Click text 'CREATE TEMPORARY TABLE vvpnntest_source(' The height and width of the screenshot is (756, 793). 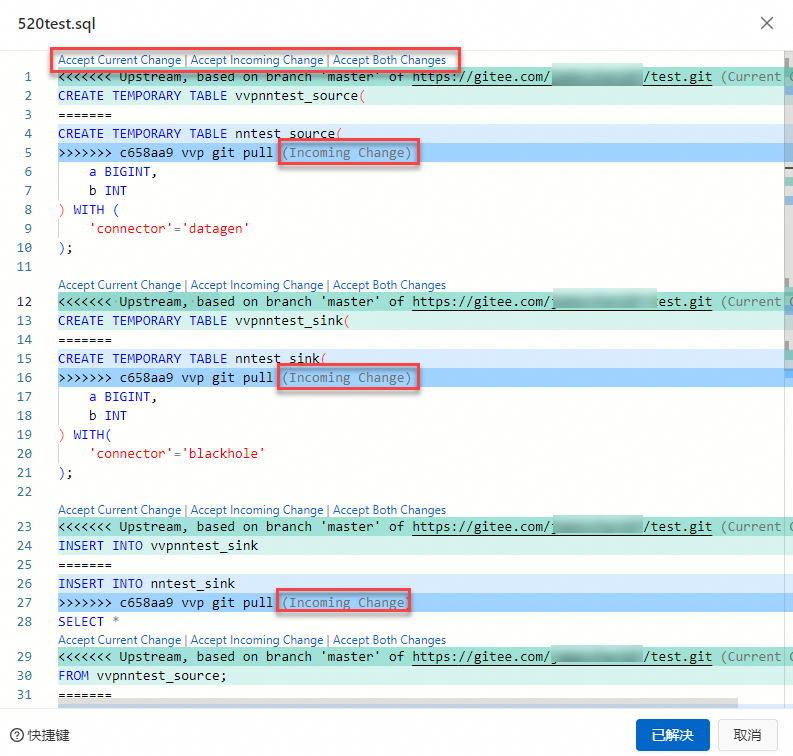pos(211,96)
